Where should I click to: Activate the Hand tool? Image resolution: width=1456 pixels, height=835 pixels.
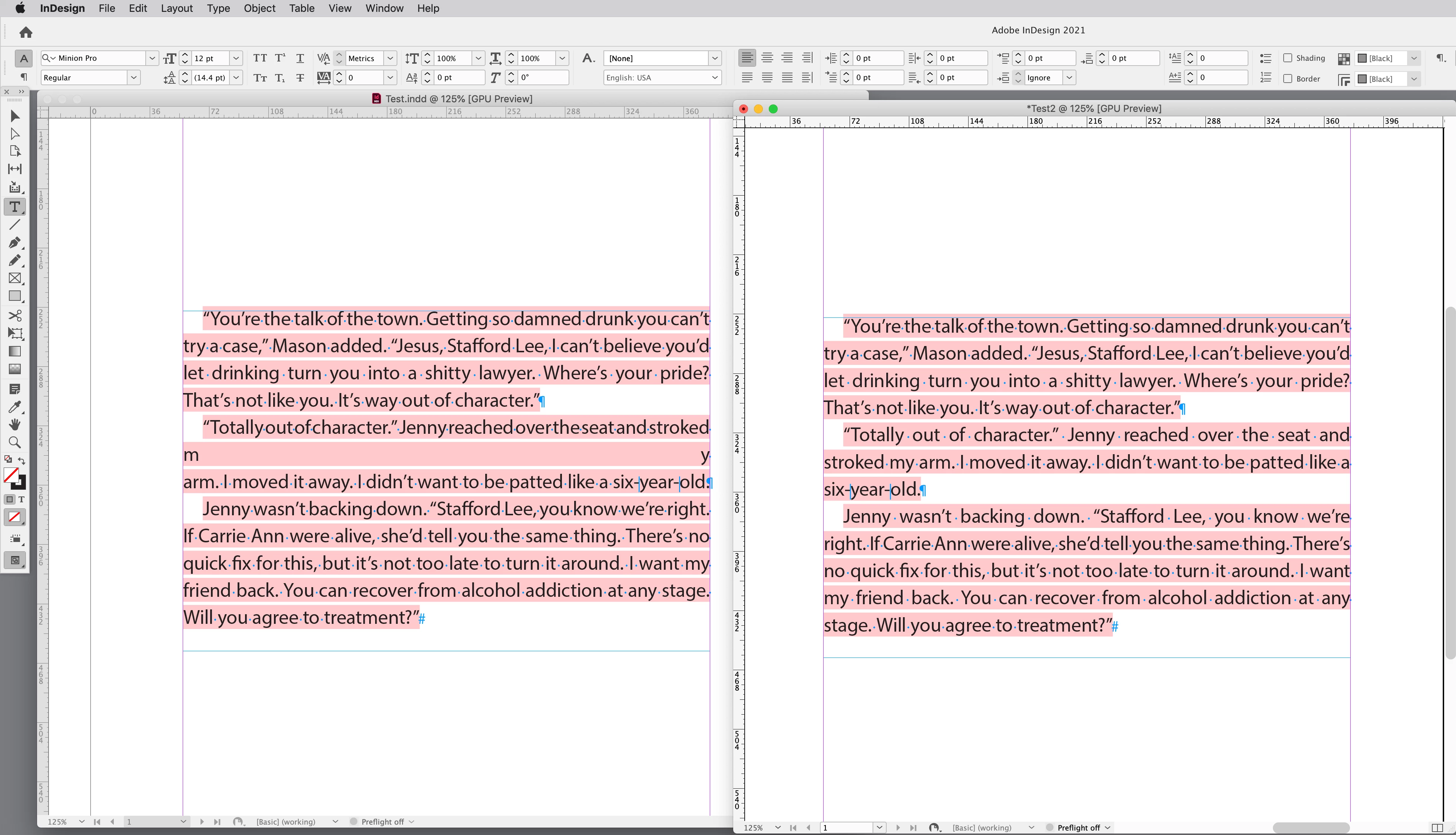pos(15,425)
